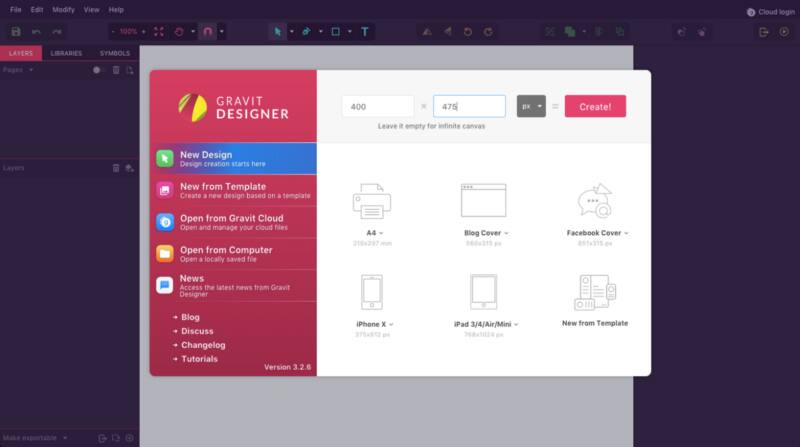Click the Present play icon in the toolbar
Viewport: 800px width, 447px height.
784,32
